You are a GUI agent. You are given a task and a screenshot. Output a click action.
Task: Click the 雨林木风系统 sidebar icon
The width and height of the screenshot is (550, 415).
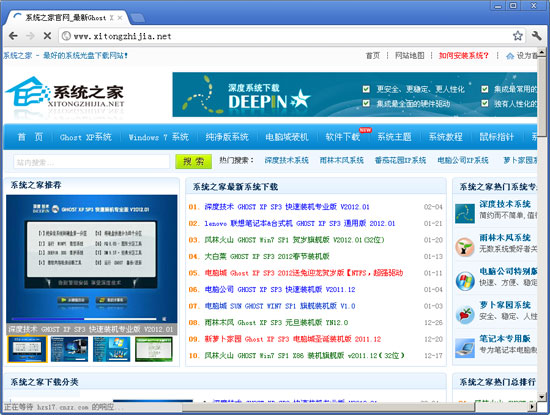pos(465,247)
